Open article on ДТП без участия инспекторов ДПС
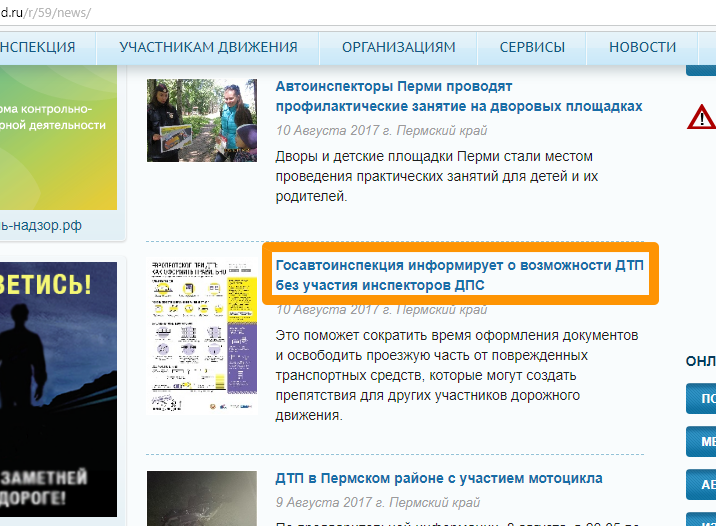716x526 pixels. [459, 275]
